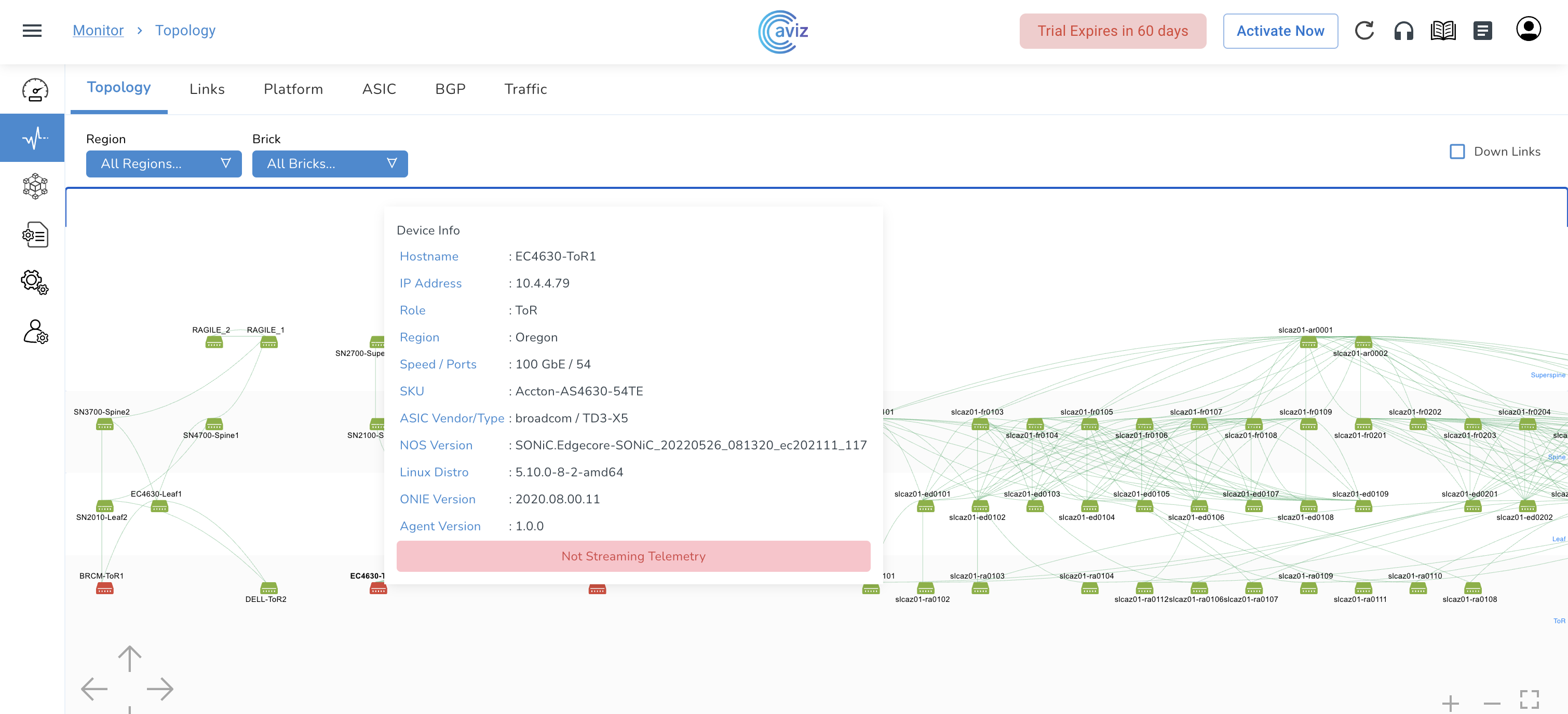This screenshot has width=1568, height=714.
Task: Click the user profile avatar icon
Action: pyautogui.click(x=1528, y=29)
